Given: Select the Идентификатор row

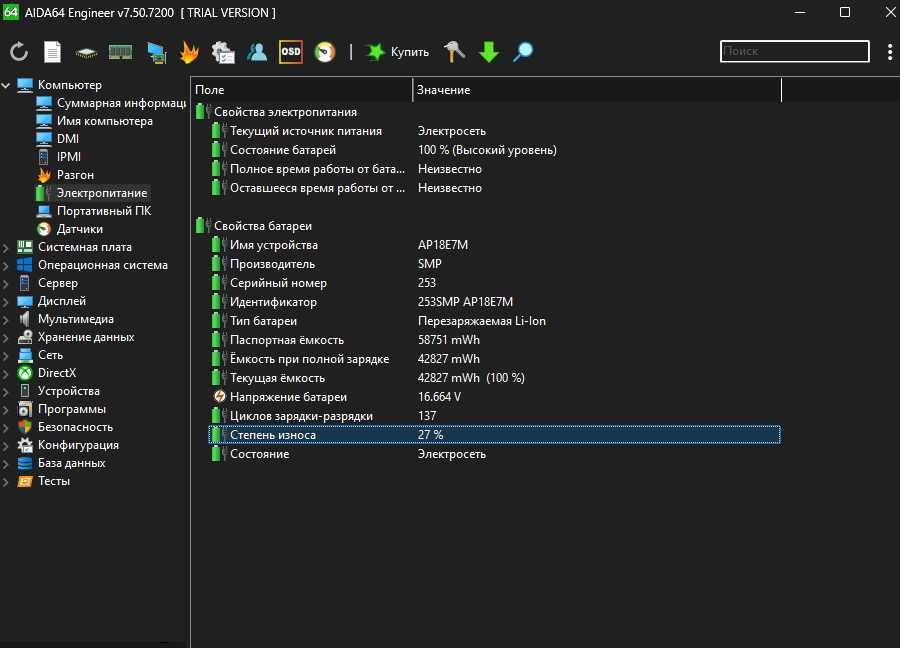Looking at the screenshot, I should [494, 301].
